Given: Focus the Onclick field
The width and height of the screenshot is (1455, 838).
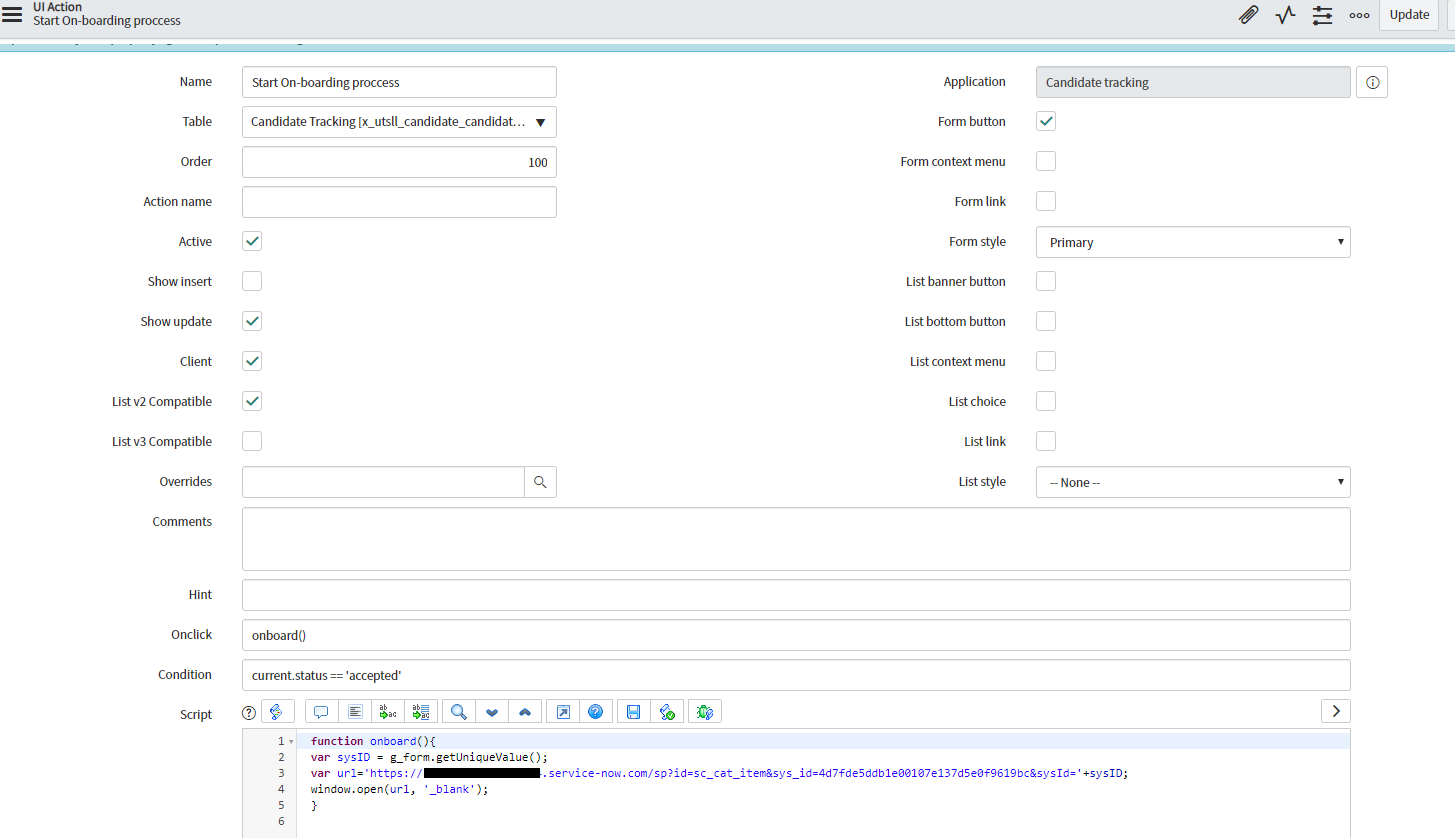Looking at the screenshot, I should click(x=796, y=635).
